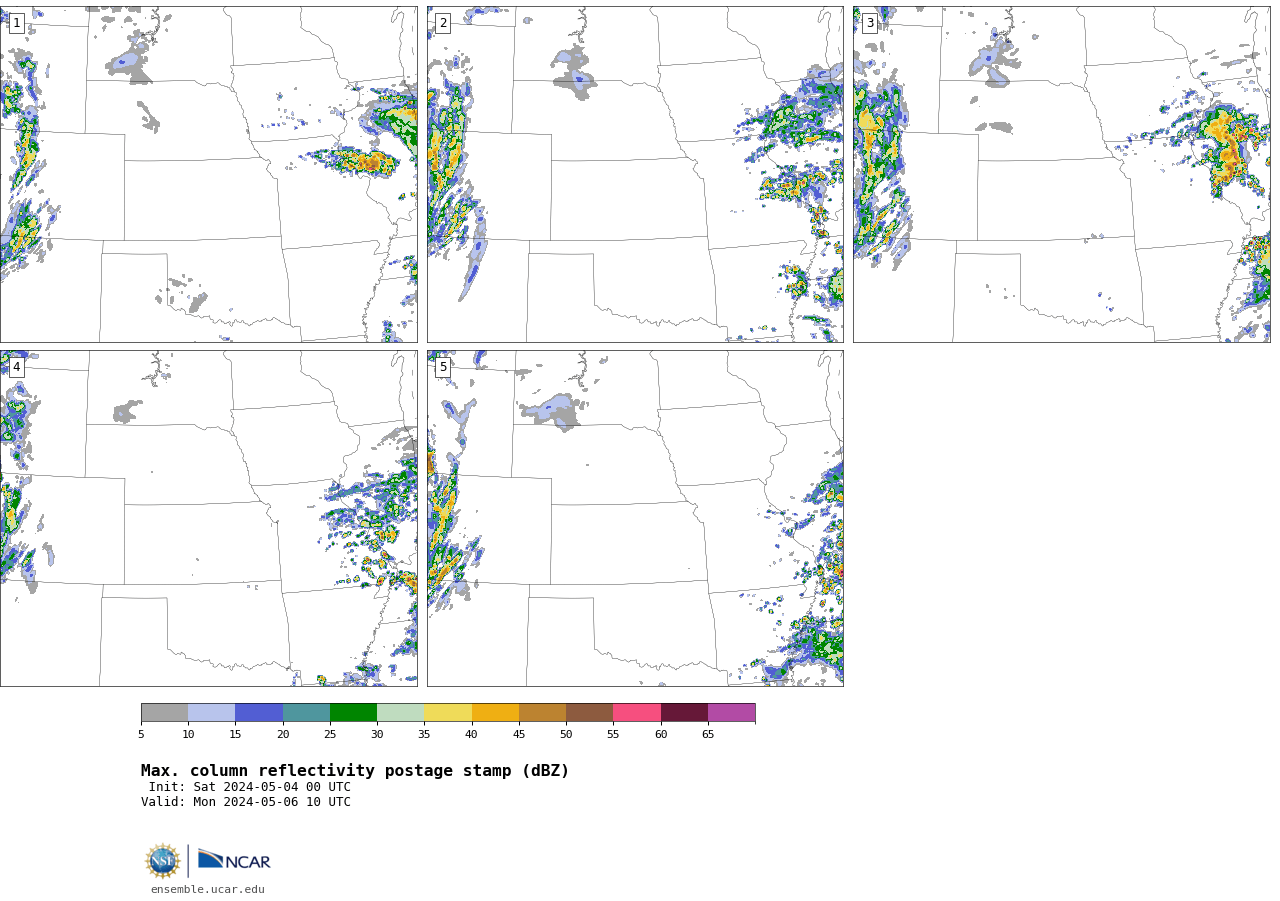
Task: Click the maroon 60-65 dBZ swatch
Action: pos(684,713)
